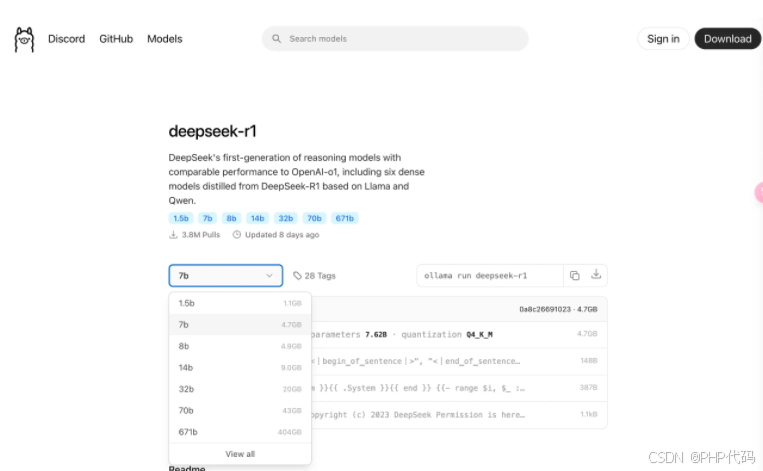Select the 671b blue size tag
763x471 pixels.
pos(345,218)
